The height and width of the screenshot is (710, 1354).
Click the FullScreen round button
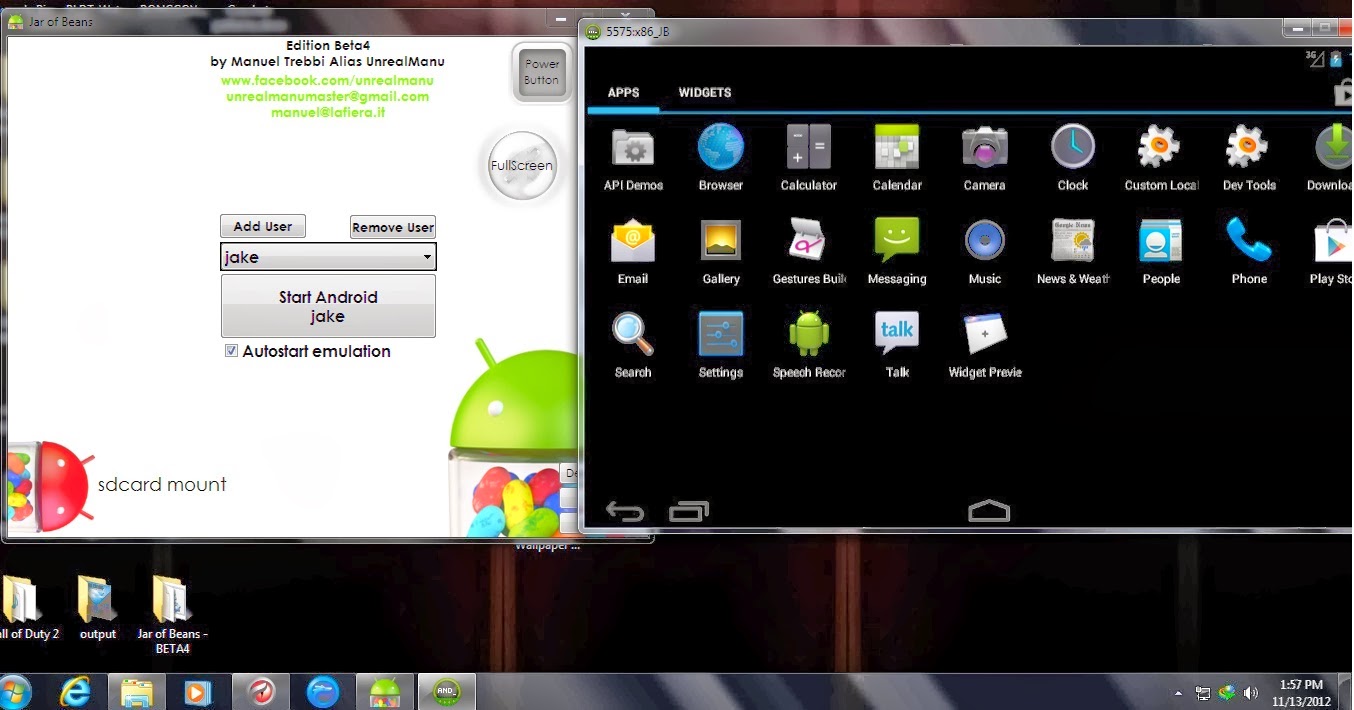click(x=522, y=165)
